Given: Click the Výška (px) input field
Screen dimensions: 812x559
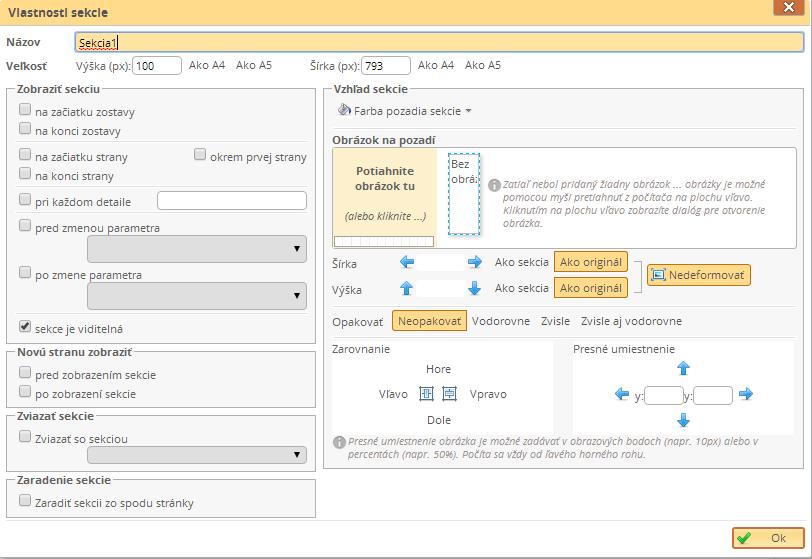Looking at the screenshot, I should [x=157, y=66].
